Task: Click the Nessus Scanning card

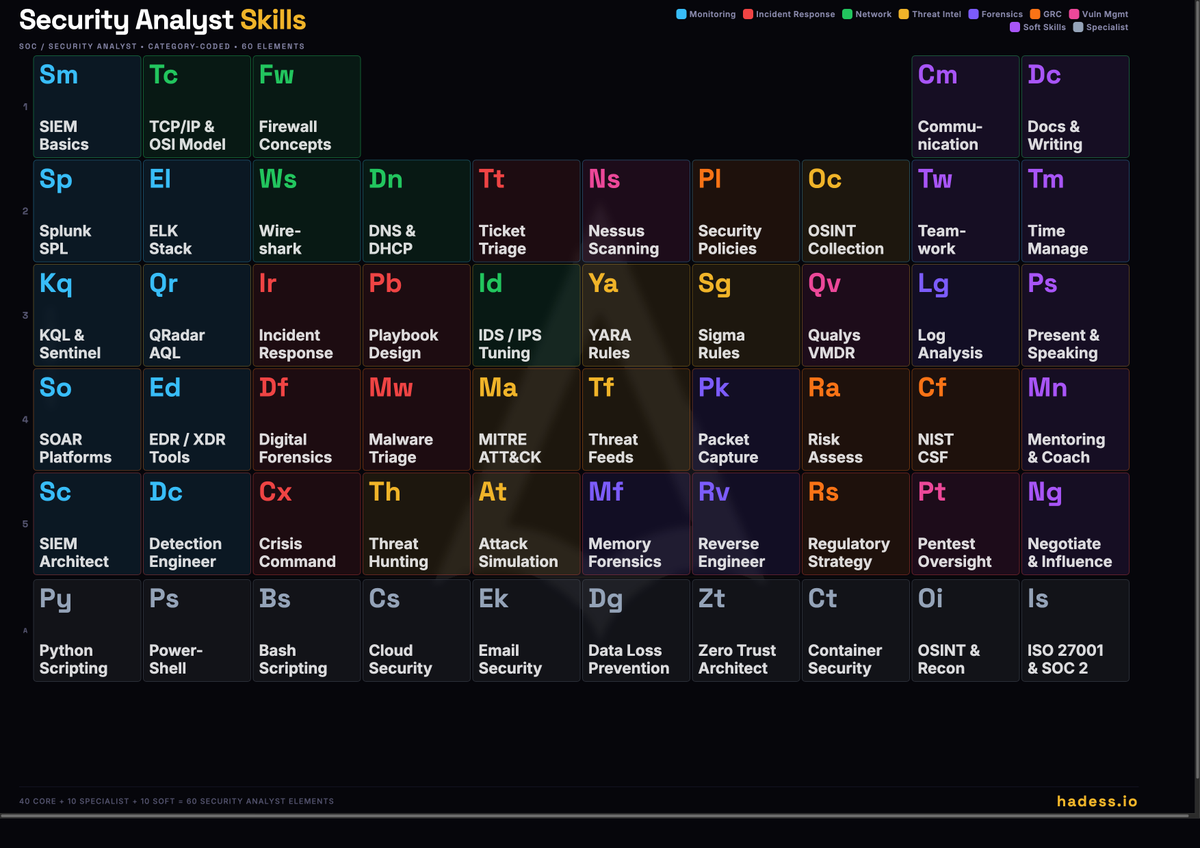Action: point(636,211)
